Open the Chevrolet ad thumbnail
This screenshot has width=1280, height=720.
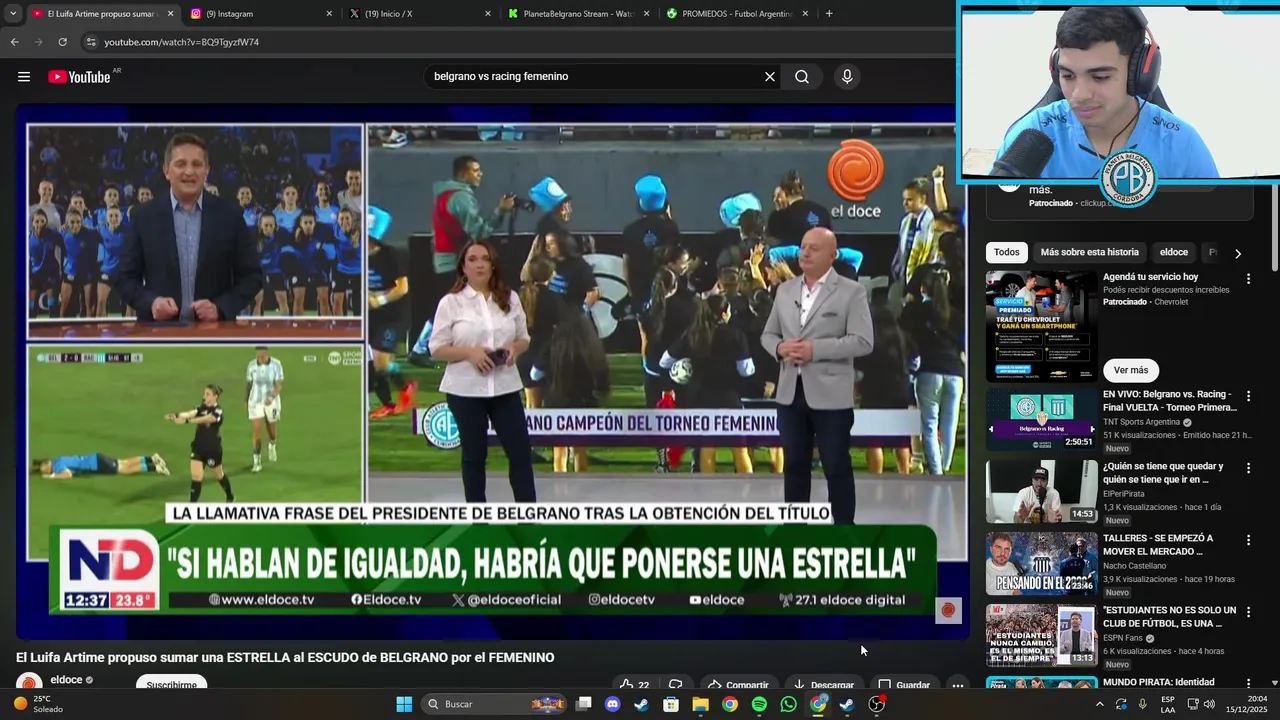[1041, 326]
